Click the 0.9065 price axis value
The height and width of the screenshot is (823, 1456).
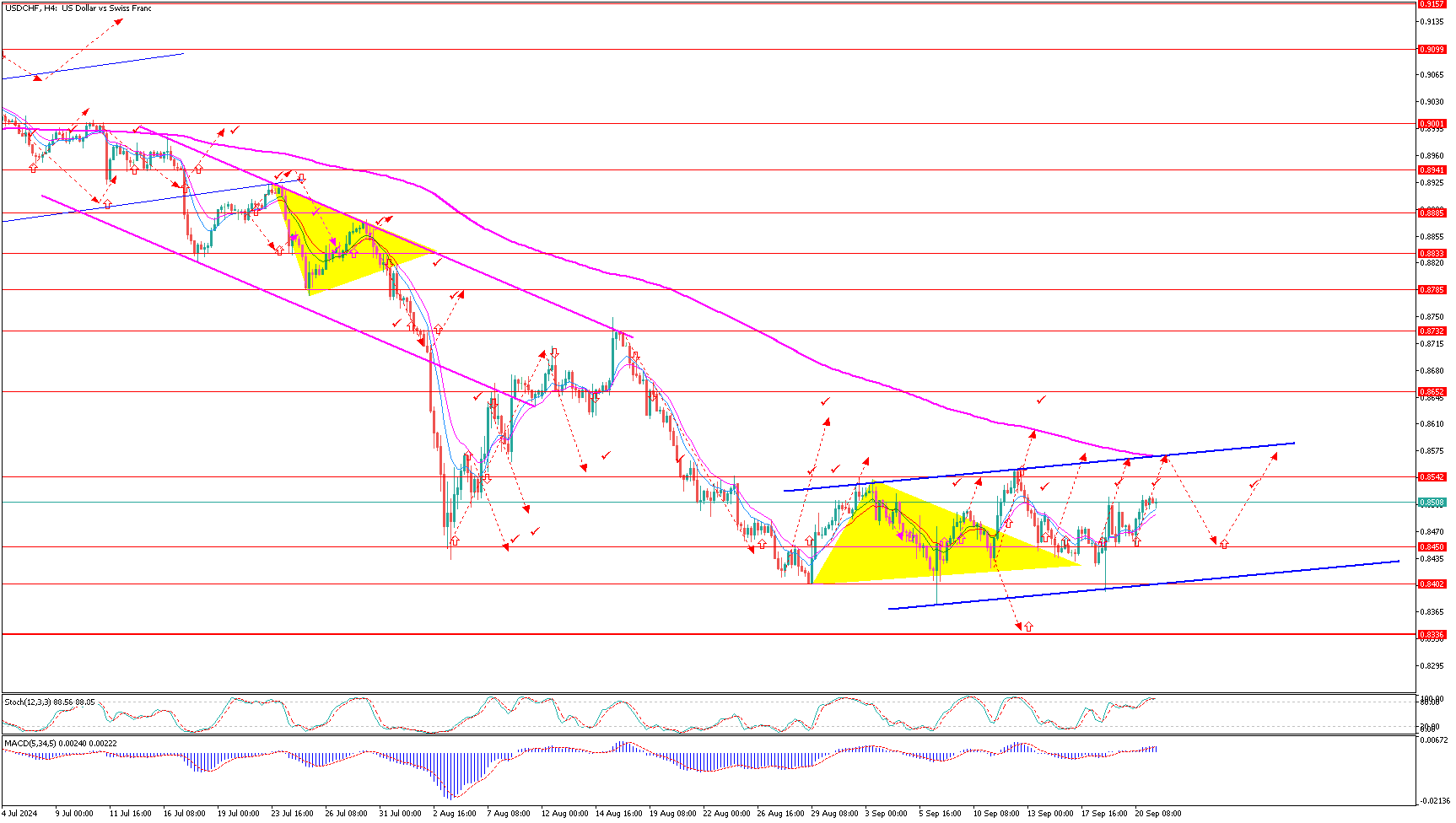pos(1432,75)
